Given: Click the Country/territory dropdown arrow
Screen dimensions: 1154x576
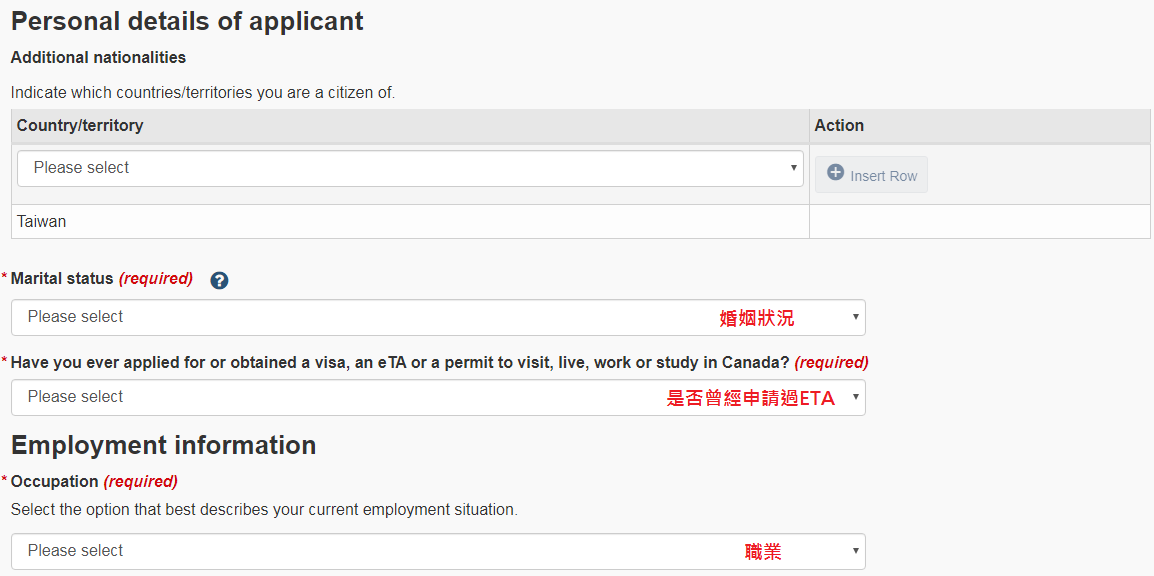Looking at the screenshot, I should click(x=793, y=168).
